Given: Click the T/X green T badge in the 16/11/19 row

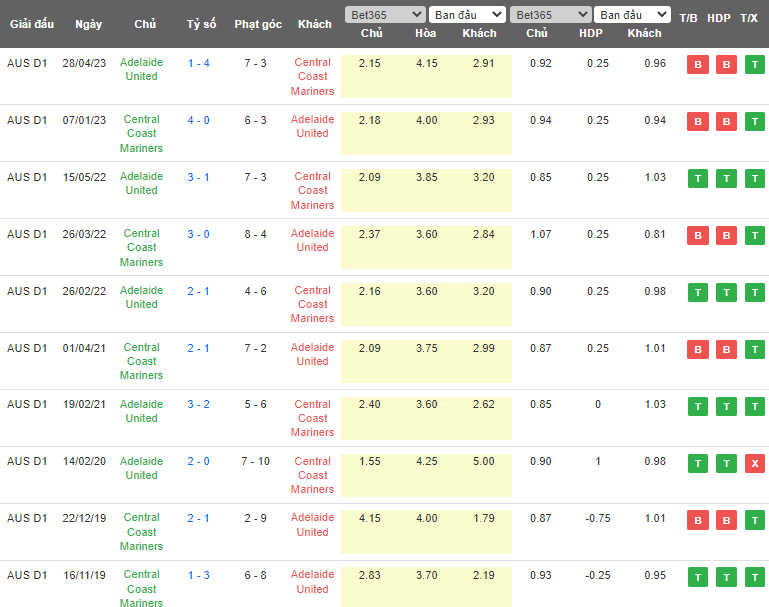Looking at the screenshot, I should click(x=754, y=578).
